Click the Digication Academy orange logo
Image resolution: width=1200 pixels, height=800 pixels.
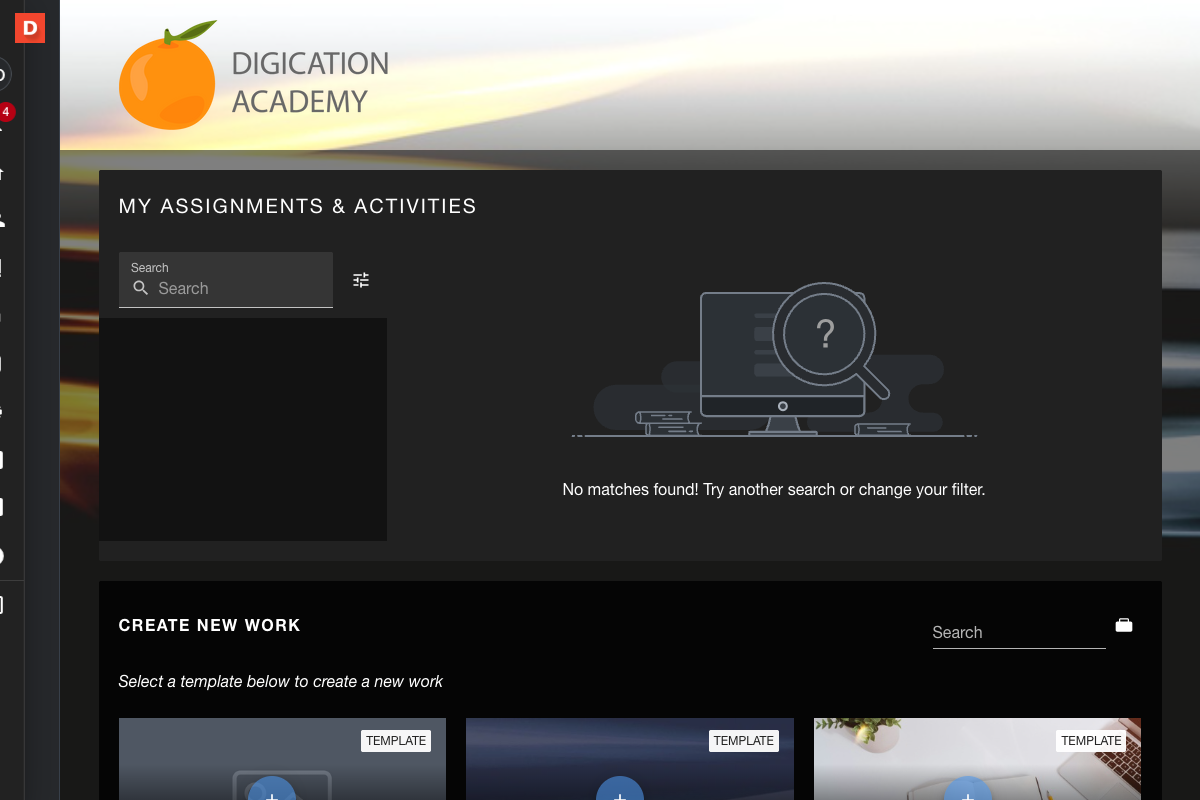point(168,75)
